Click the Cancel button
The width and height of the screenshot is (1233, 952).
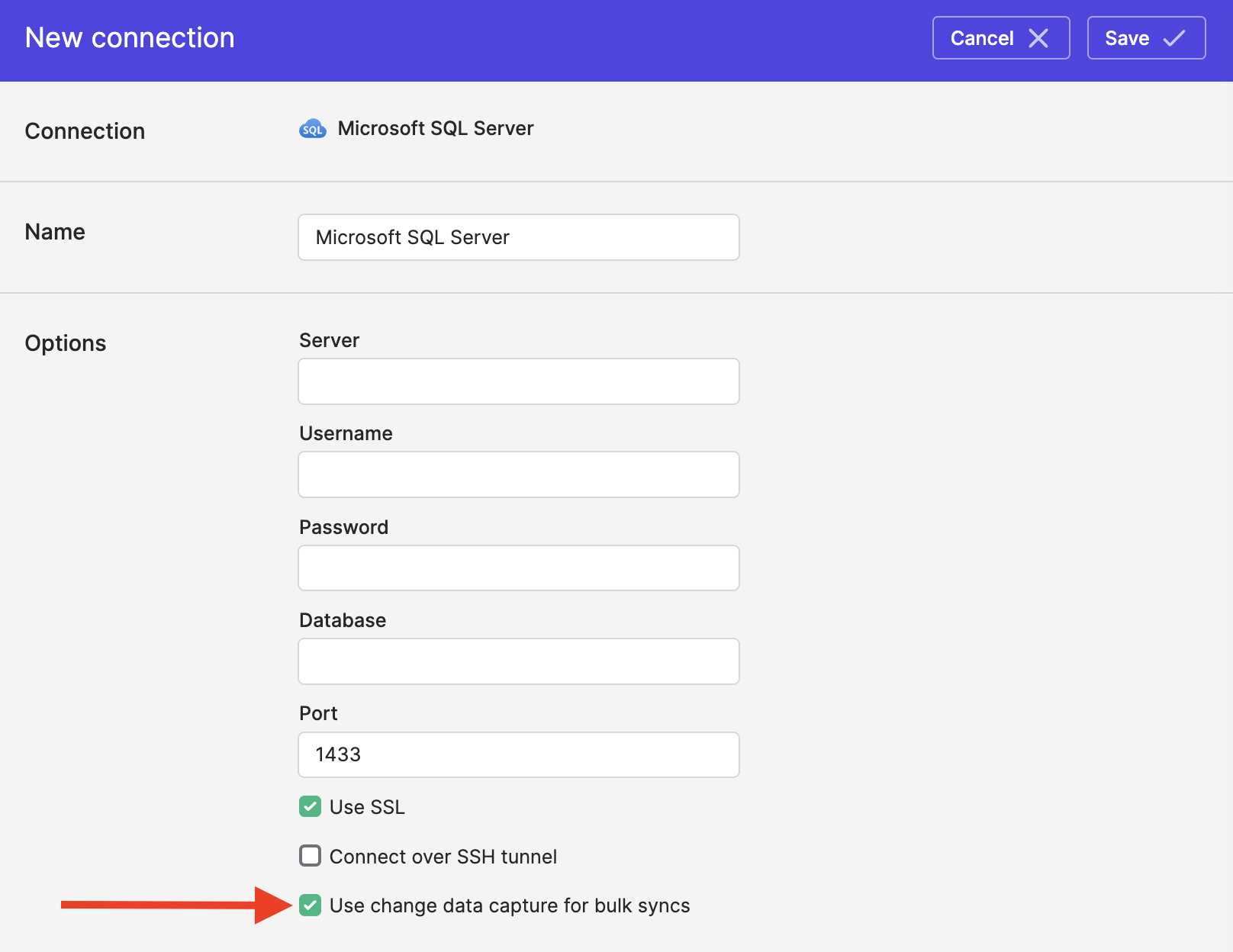(x=1000, y=38)
